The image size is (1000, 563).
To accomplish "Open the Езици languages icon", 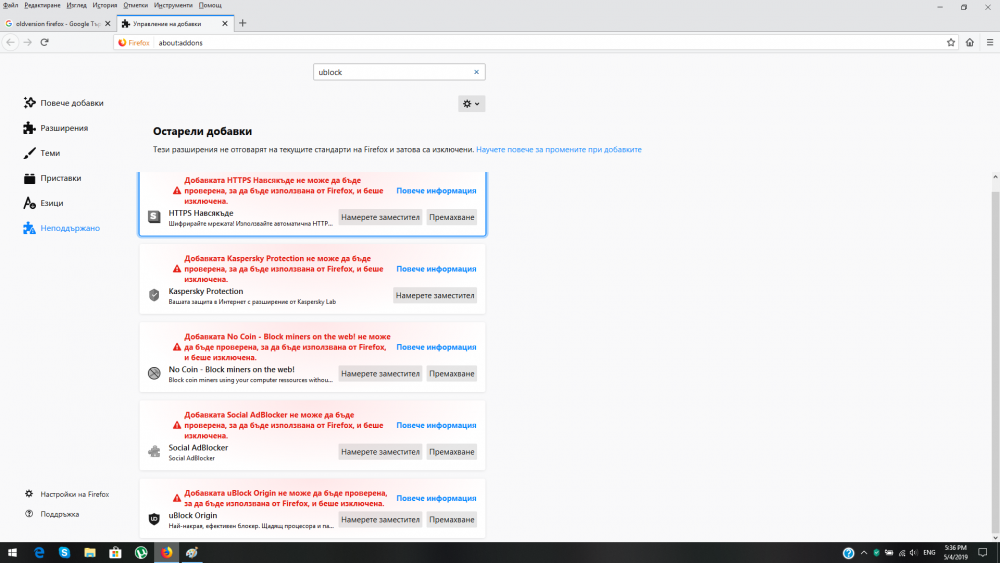I will point(29,203).
